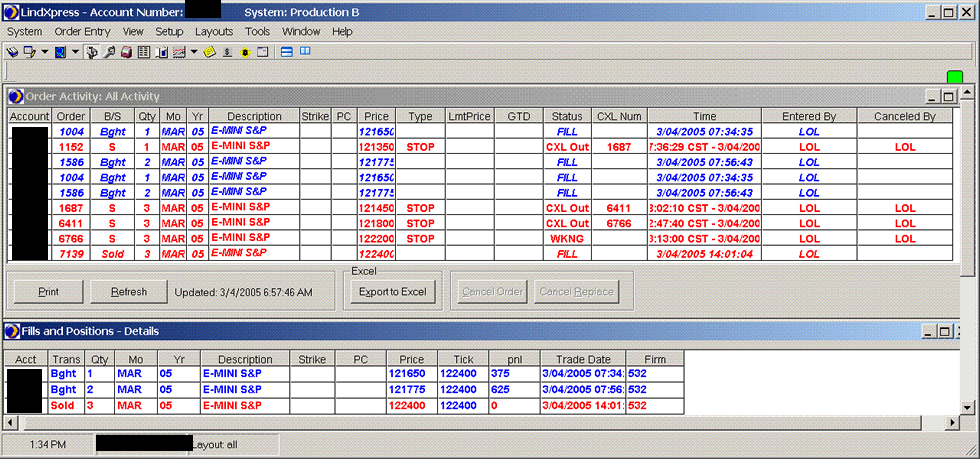This screenshot has height=459, width=980.
Task: Tile windows horizontally using toolbar icon
Action: [287, 53]
